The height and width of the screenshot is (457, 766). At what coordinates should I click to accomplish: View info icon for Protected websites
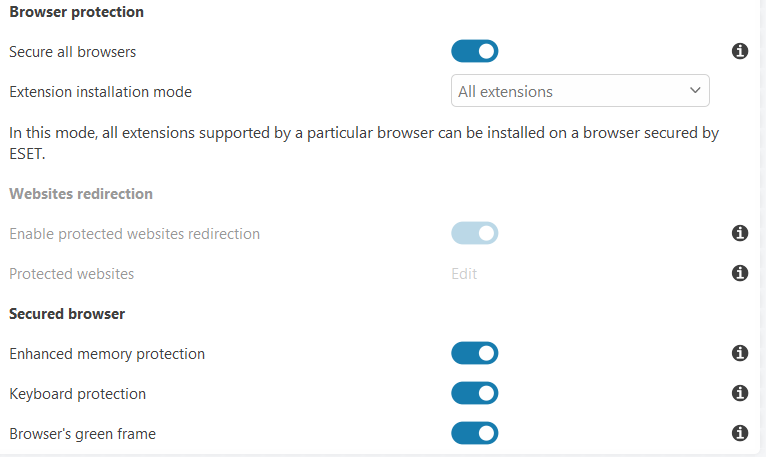(740, 273)
